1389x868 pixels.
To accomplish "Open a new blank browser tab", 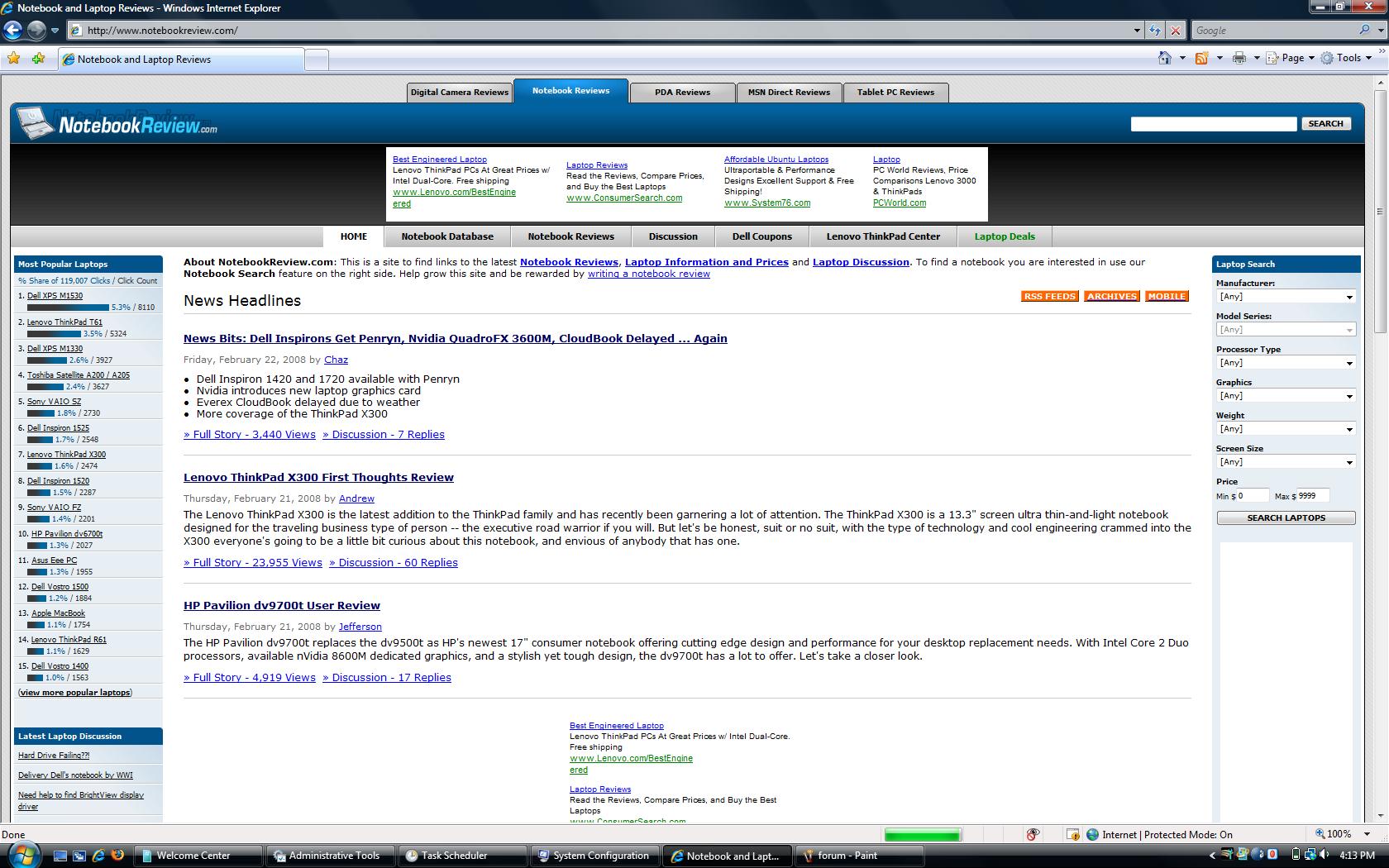I will click(317, 60).
